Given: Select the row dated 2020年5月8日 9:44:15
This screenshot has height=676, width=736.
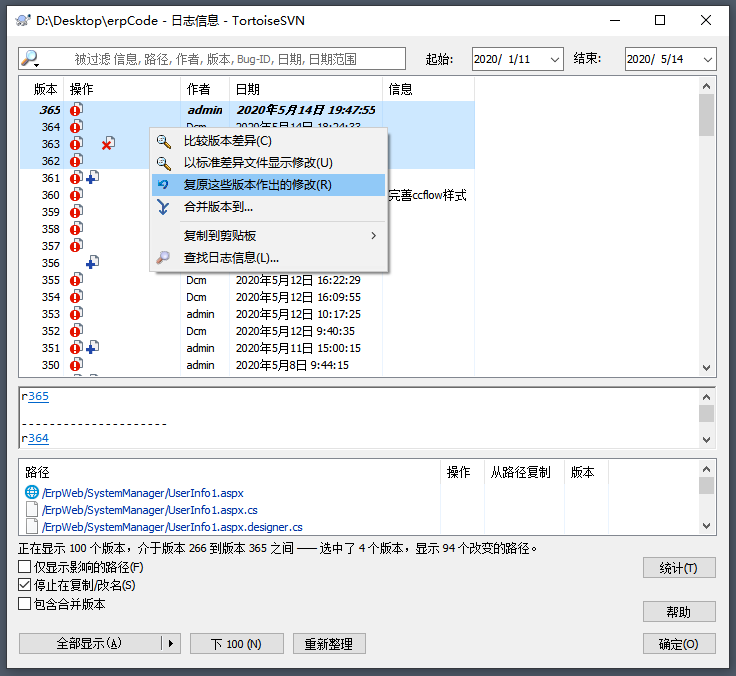Looking at the screenshot, I should [247, 365].
